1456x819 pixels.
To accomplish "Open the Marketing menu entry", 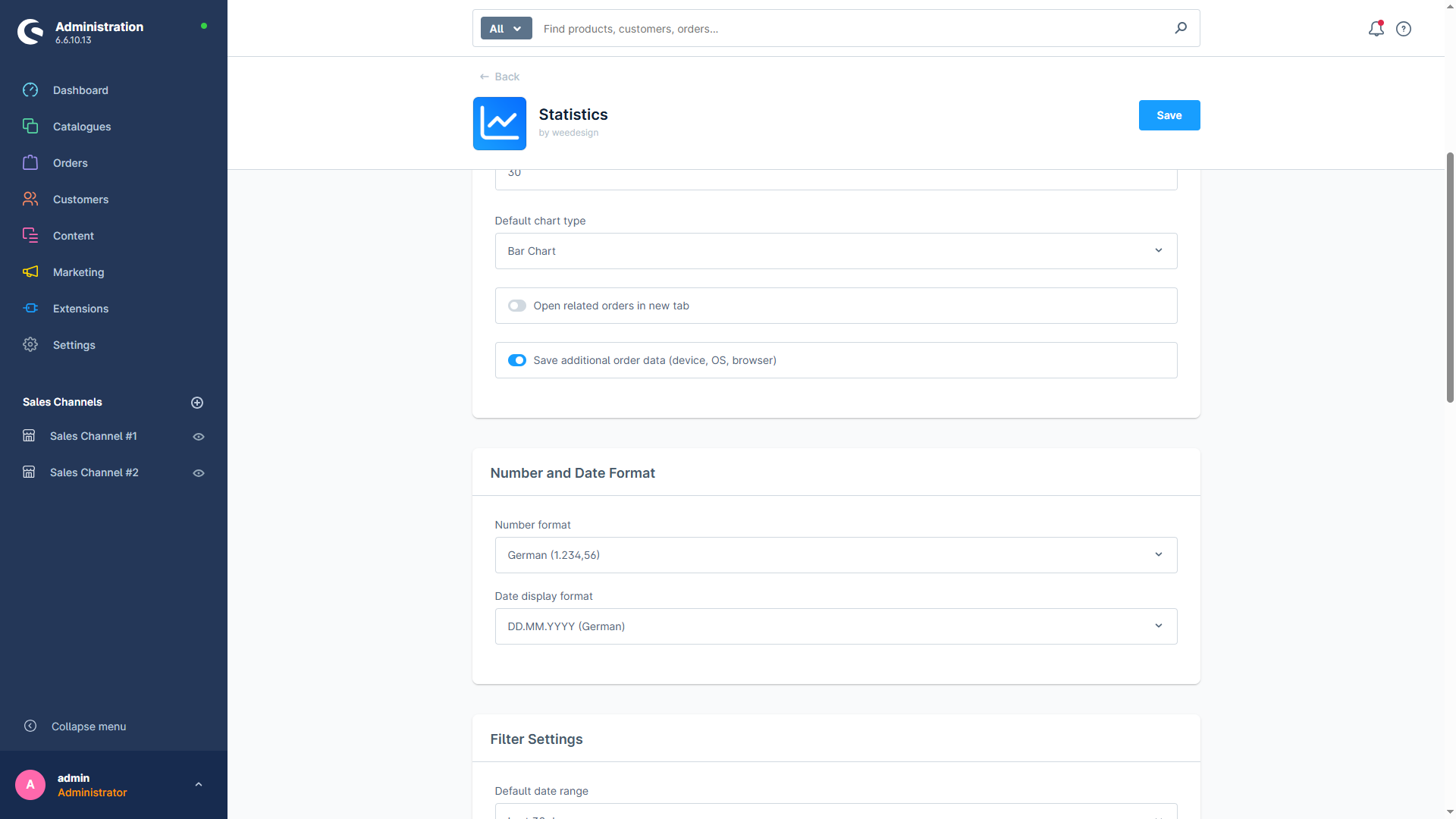I will (x=78, y=272).
